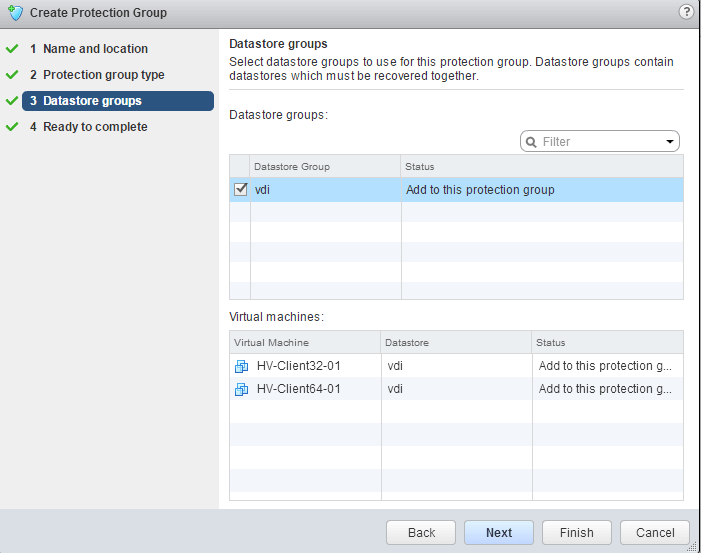This screenshot has height=553, width=701.
Task: Click the green checkmark beside Ready to complete
Action: click(13, 127)
